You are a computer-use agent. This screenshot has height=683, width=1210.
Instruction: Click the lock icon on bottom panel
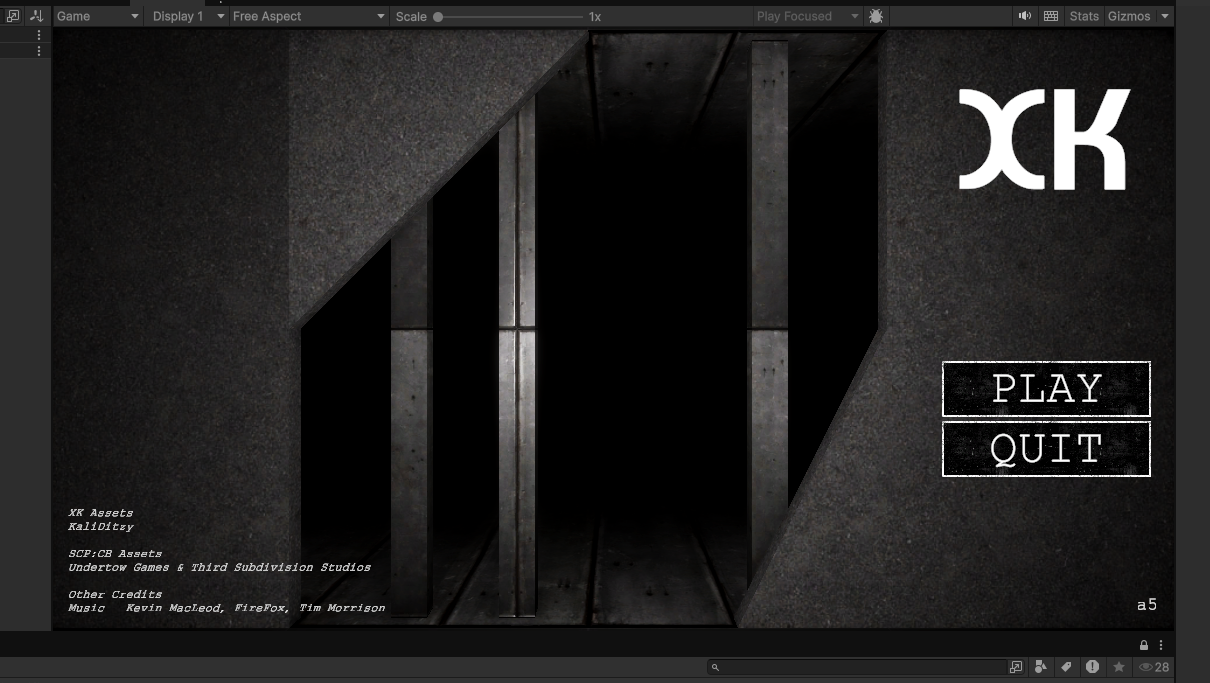pos(1144,645)
